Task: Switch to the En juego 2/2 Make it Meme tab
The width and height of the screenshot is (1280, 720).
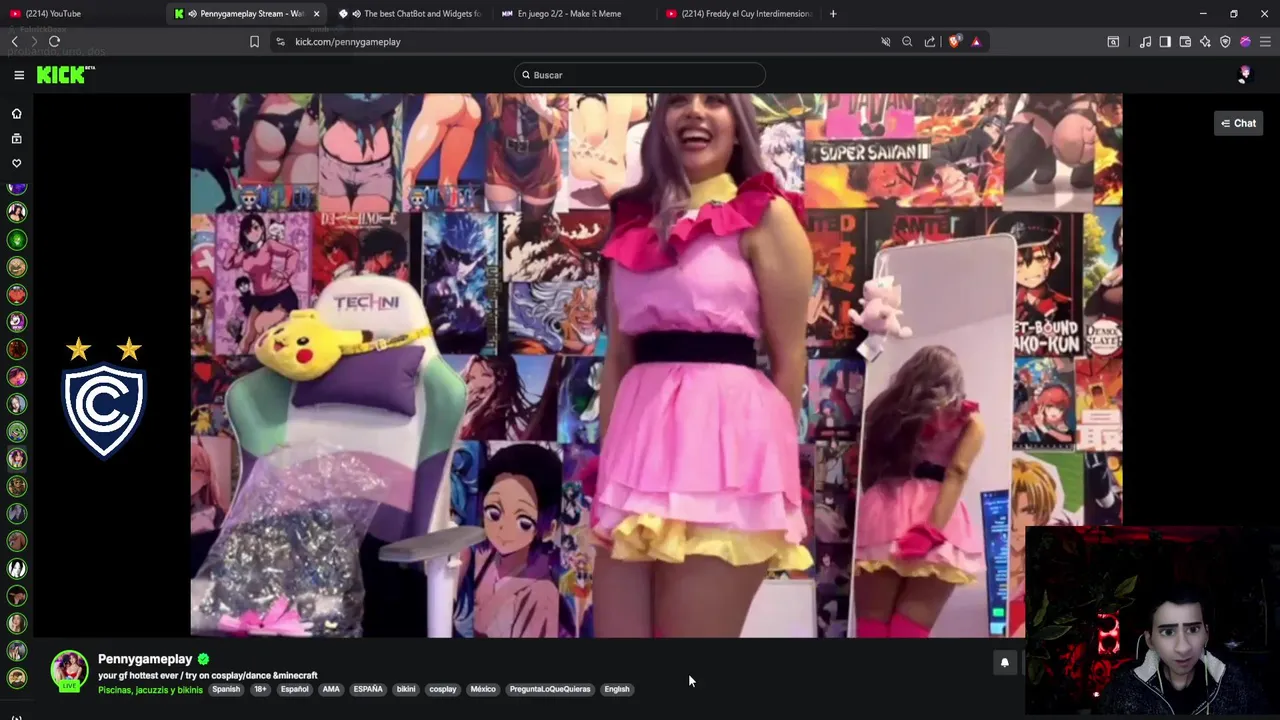Action: point(573,14)
